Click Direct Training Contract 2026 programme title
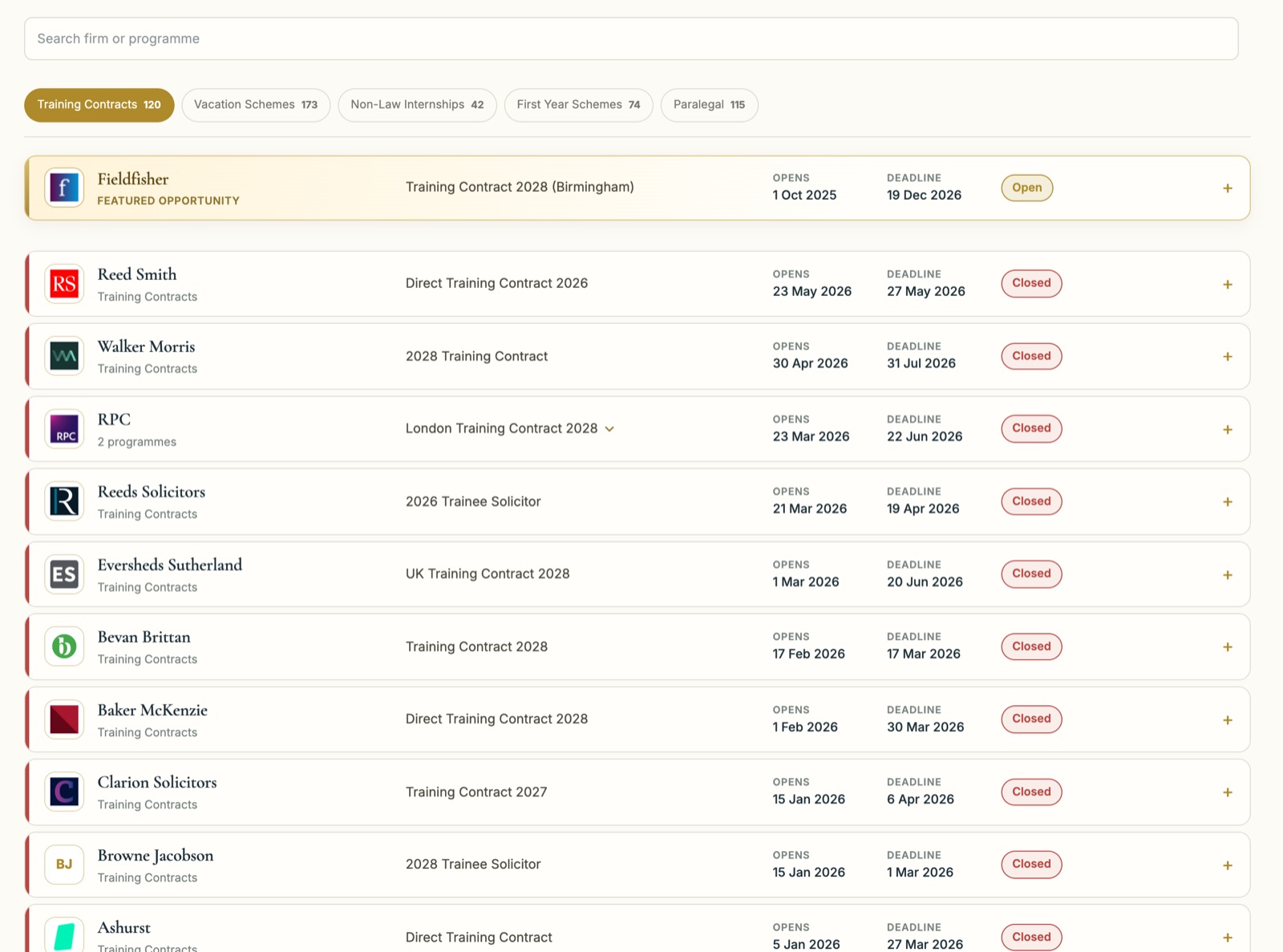Viewport: 1283px width, 952px height. click(496, 283)
